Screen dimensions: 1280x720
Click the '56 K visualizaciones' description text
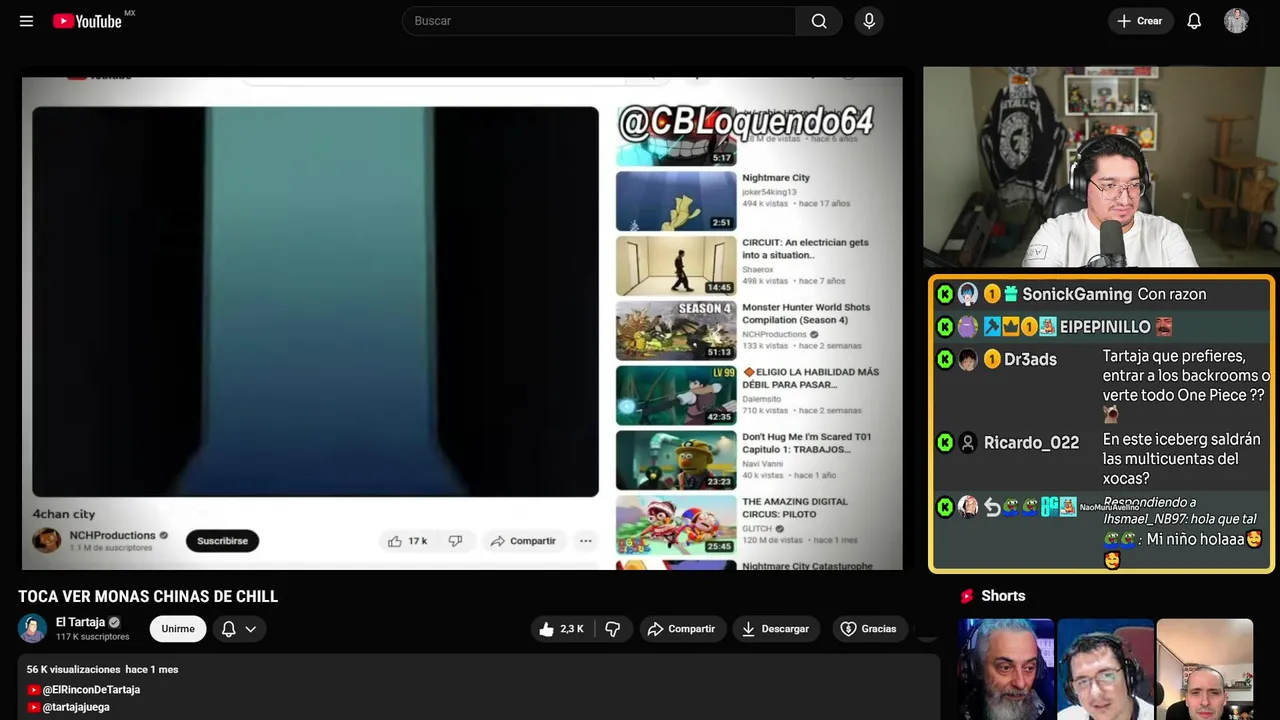click(74, 670)
